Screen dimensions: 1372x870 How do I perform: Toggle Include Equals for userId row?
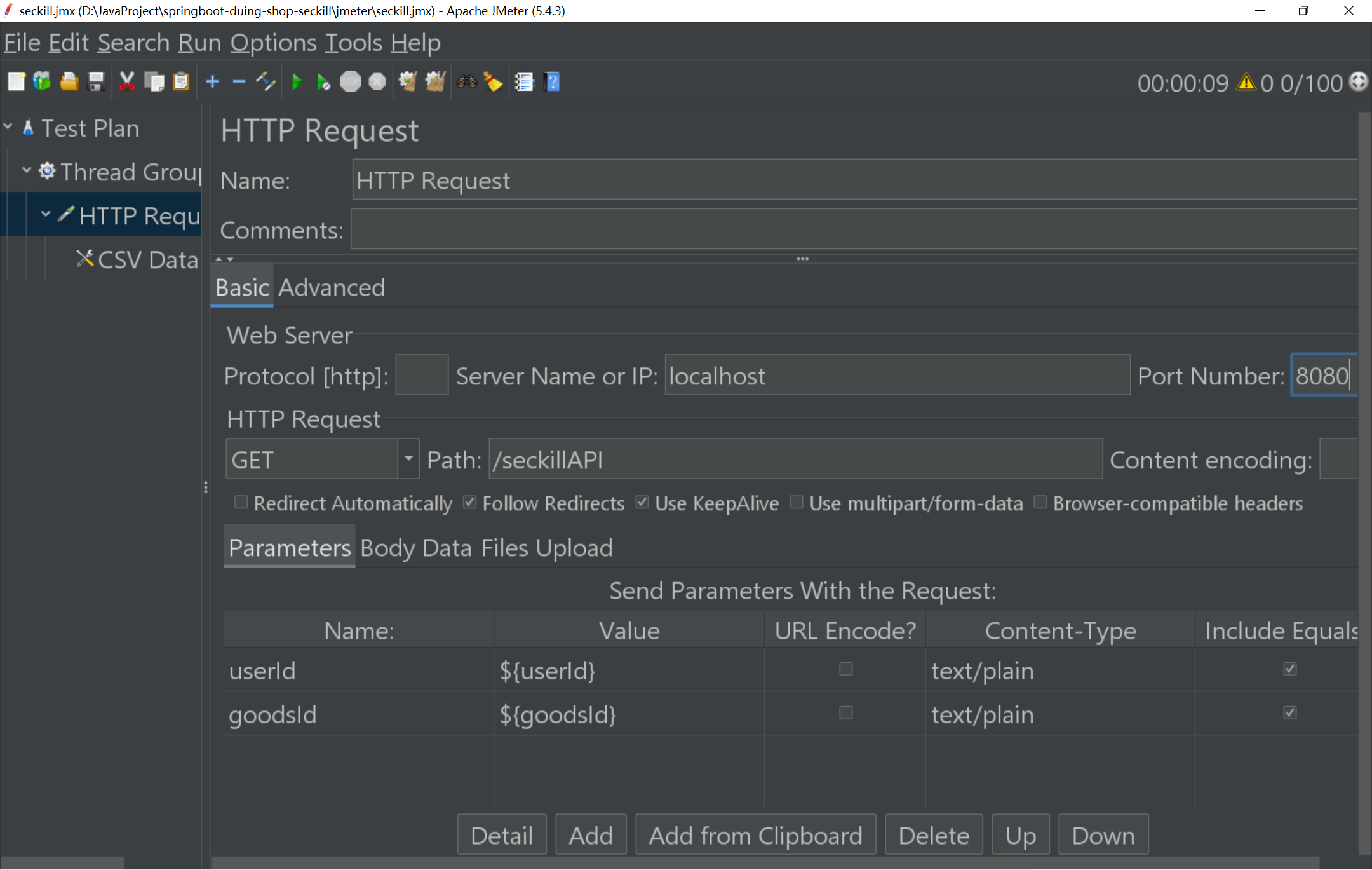click(x=1289, y=669)
